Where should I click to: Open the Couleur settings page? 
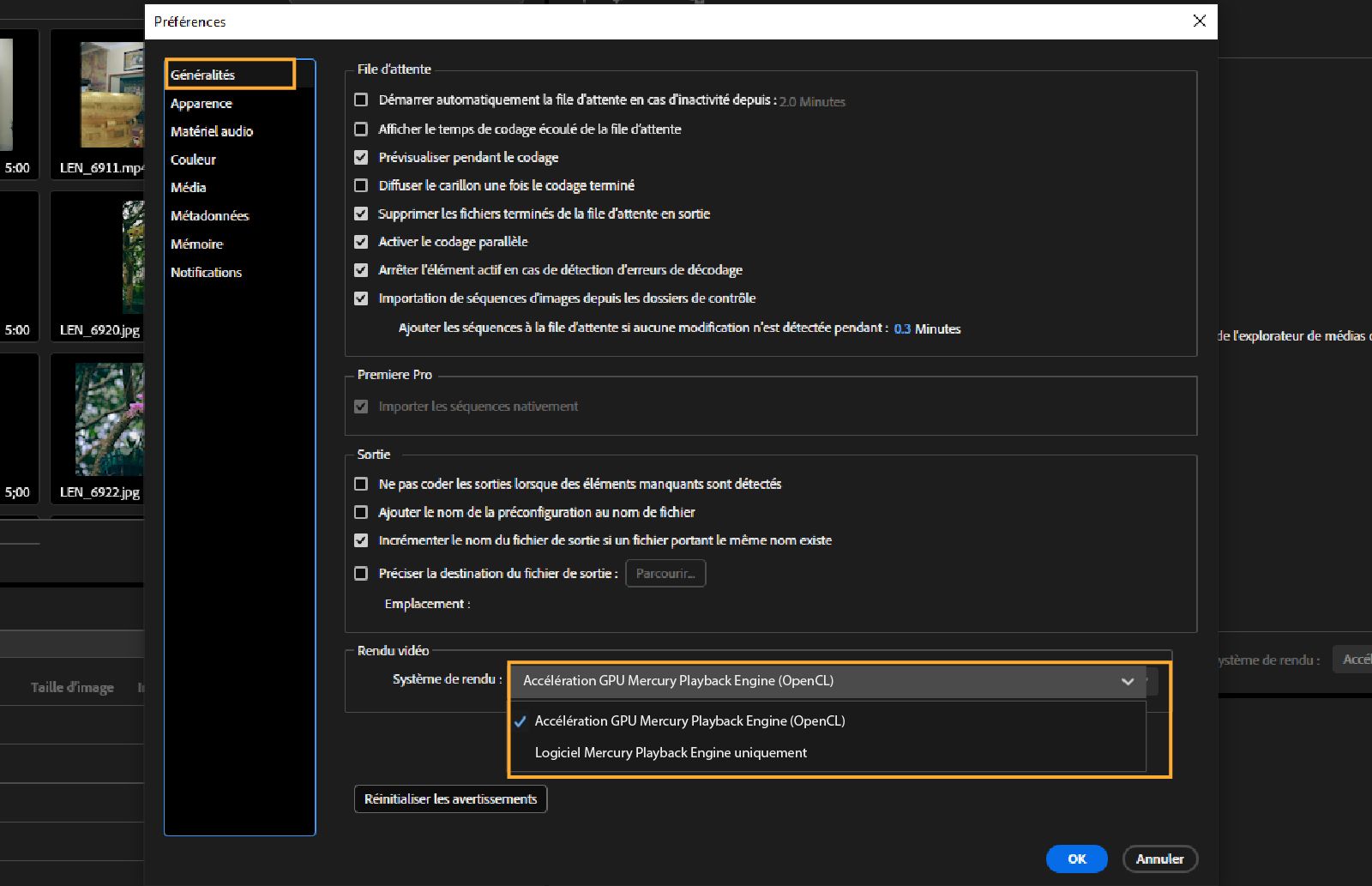192,159
